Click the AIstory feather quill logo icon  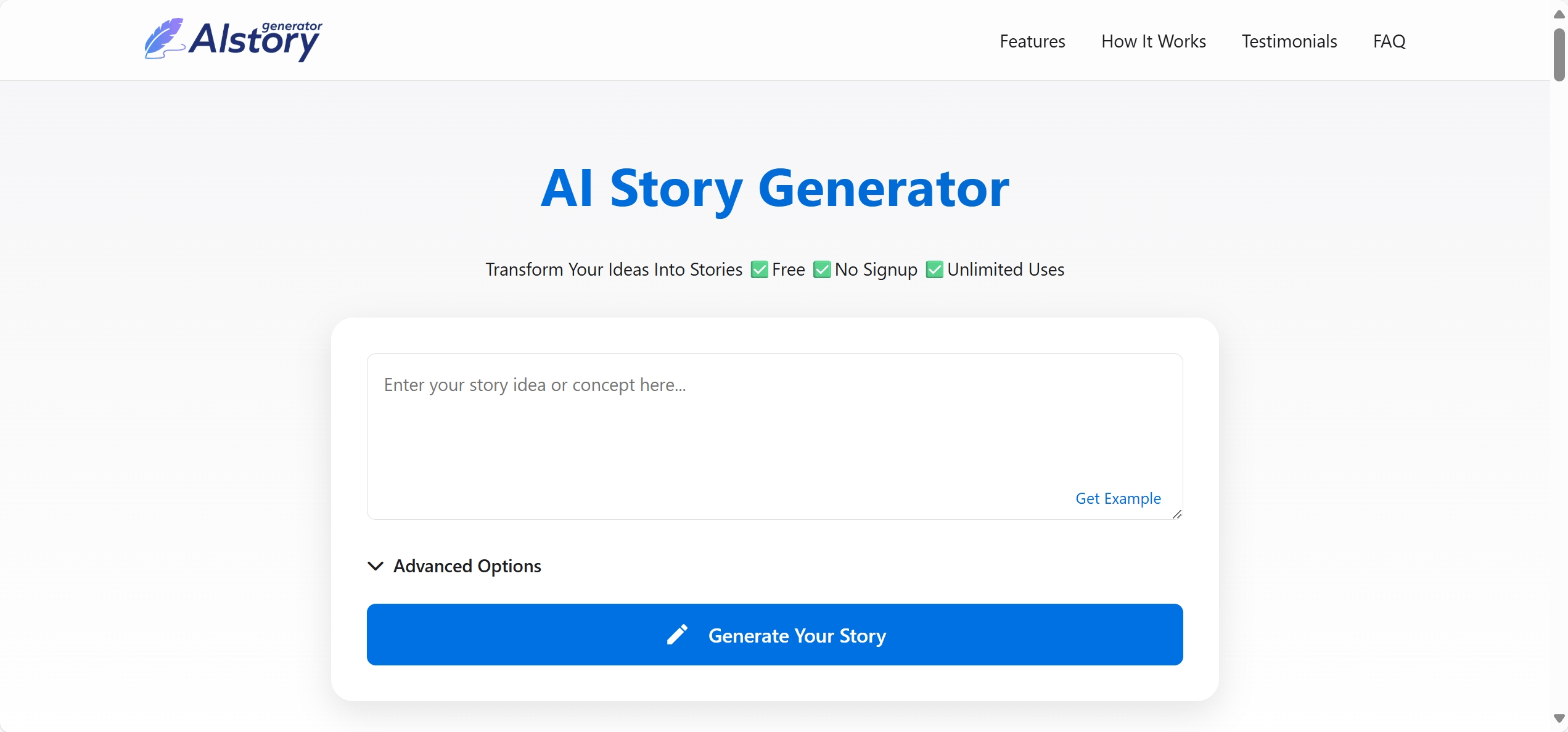[x=164, y=38]
